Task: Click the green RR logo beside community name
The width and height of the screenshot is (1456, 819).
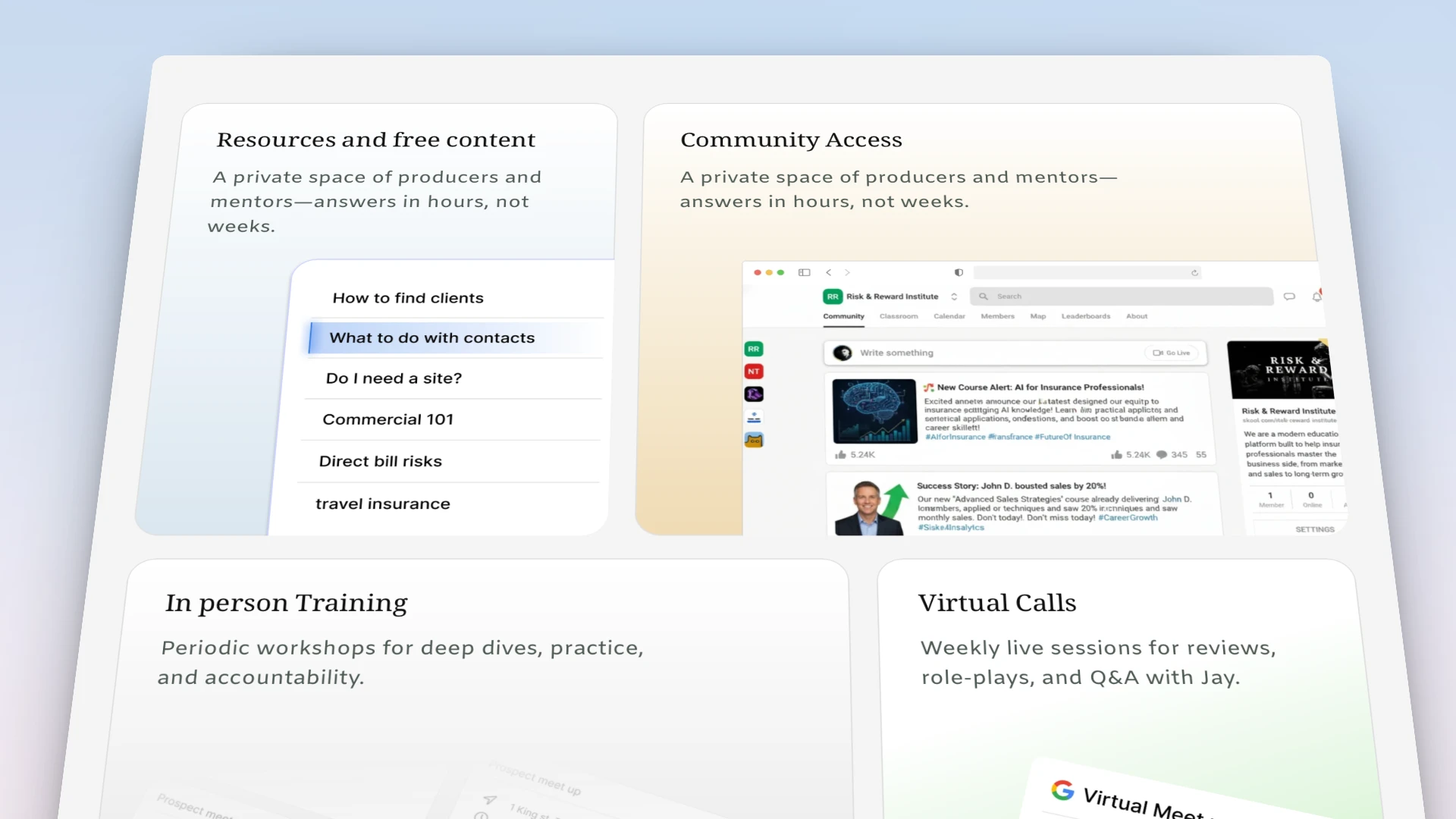Action: [x=833, y=297]
